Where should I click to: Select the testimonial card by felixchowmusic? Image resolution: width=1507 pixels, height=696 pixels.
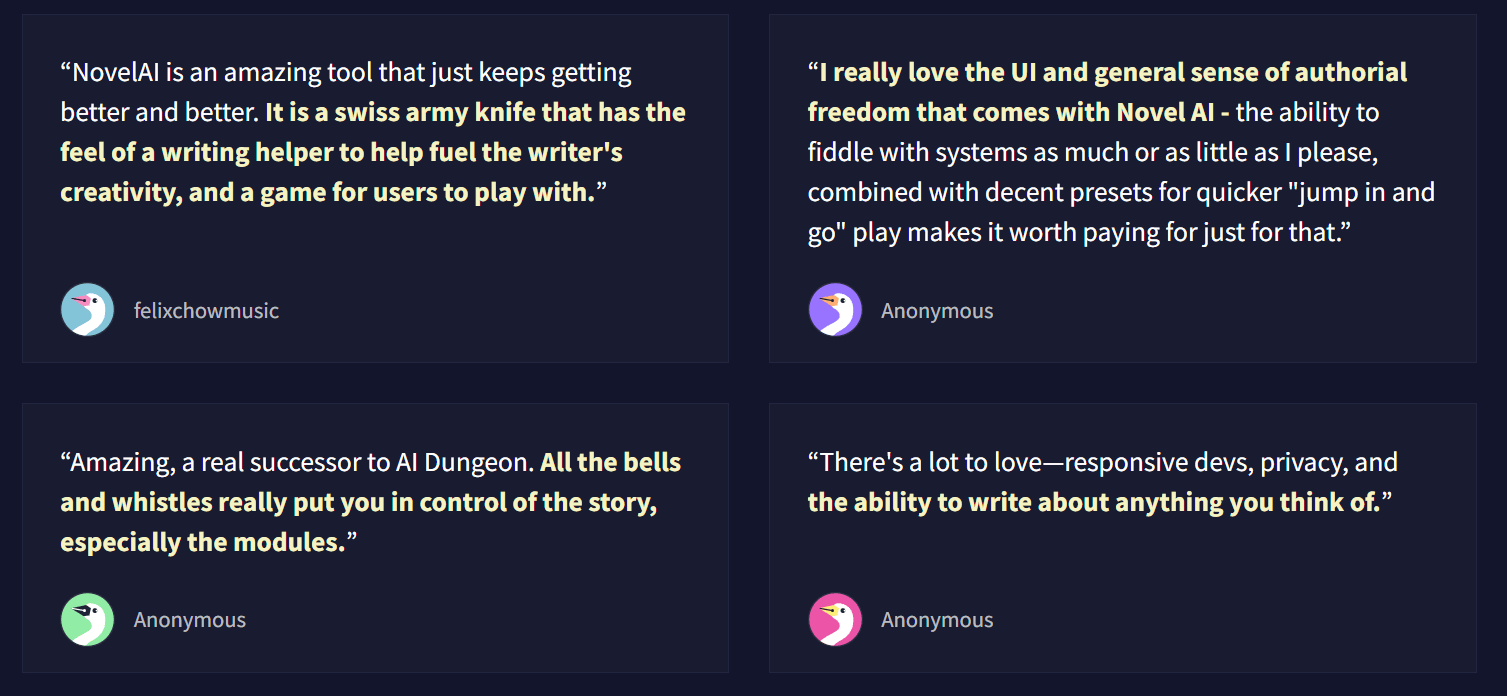coord(375,188)
